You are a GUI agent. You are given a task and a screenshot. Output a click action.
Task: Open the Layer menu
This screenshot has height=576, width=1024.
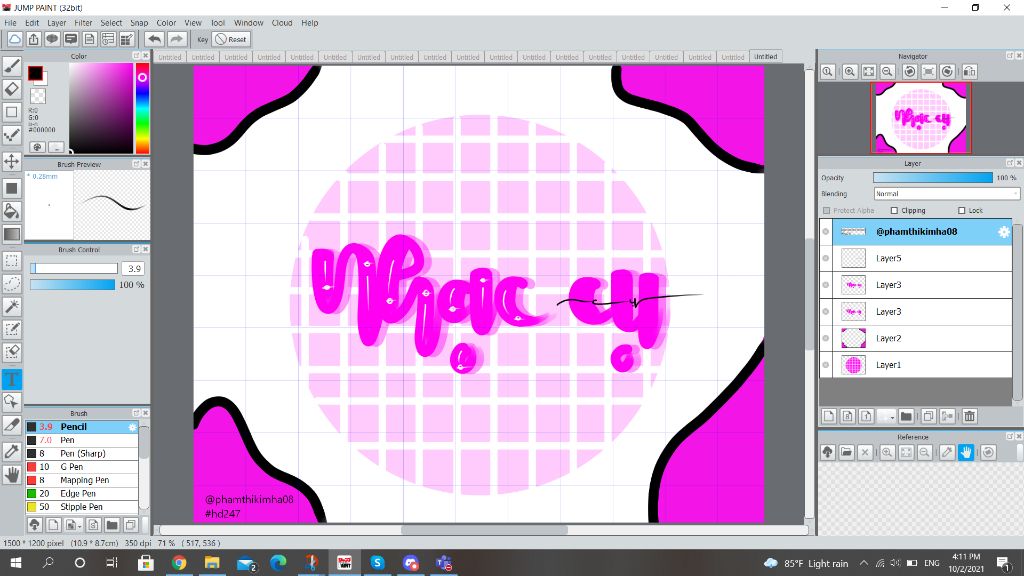(57, 23)
